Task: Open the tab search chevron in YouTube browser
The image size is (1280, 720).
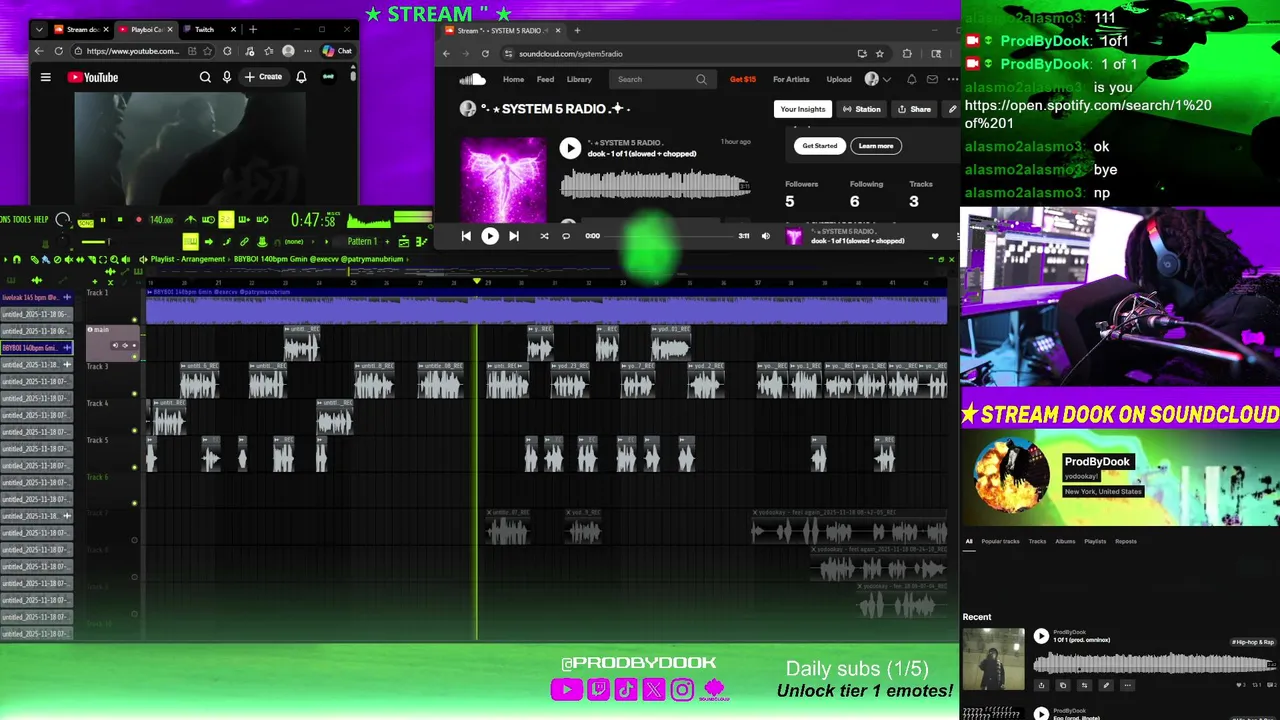Action: (x=39, y=29)
